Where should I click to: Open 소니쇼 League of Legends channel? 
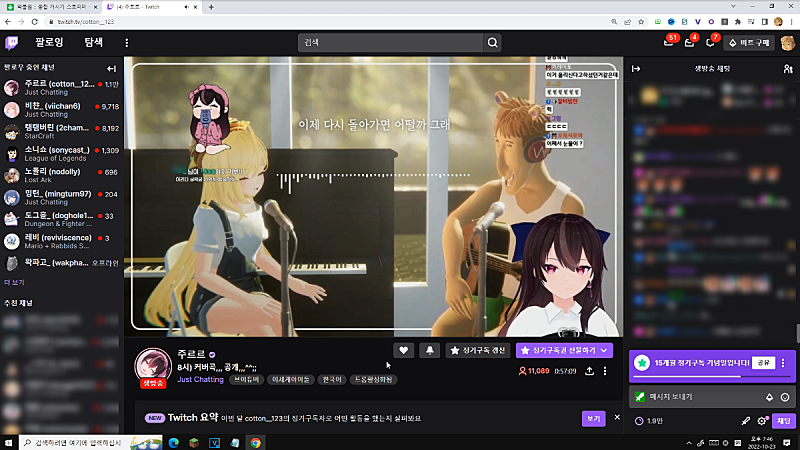[x=62, y=154]
